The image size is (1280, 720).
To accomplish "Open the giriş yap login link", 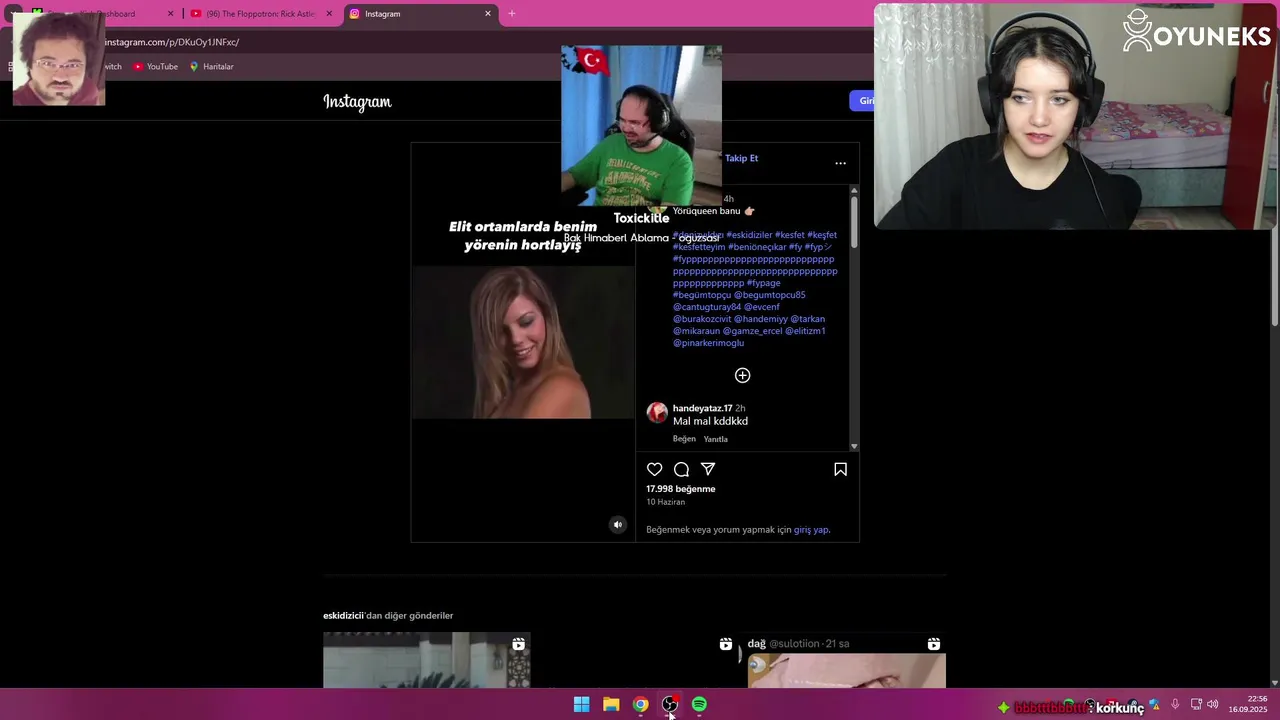I will 811,530.
